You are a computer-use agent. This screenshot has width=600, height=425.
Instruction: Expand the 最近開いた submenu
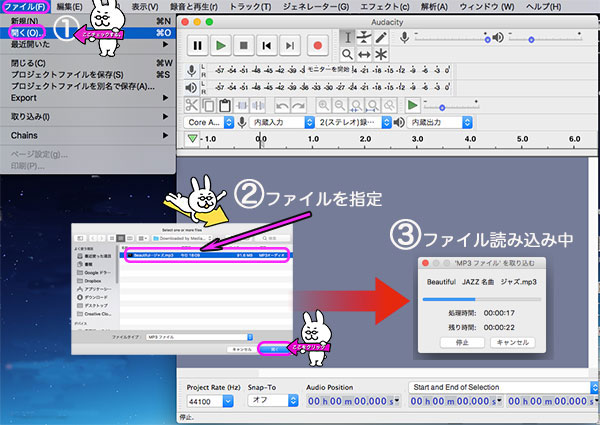tap(88, 44)
